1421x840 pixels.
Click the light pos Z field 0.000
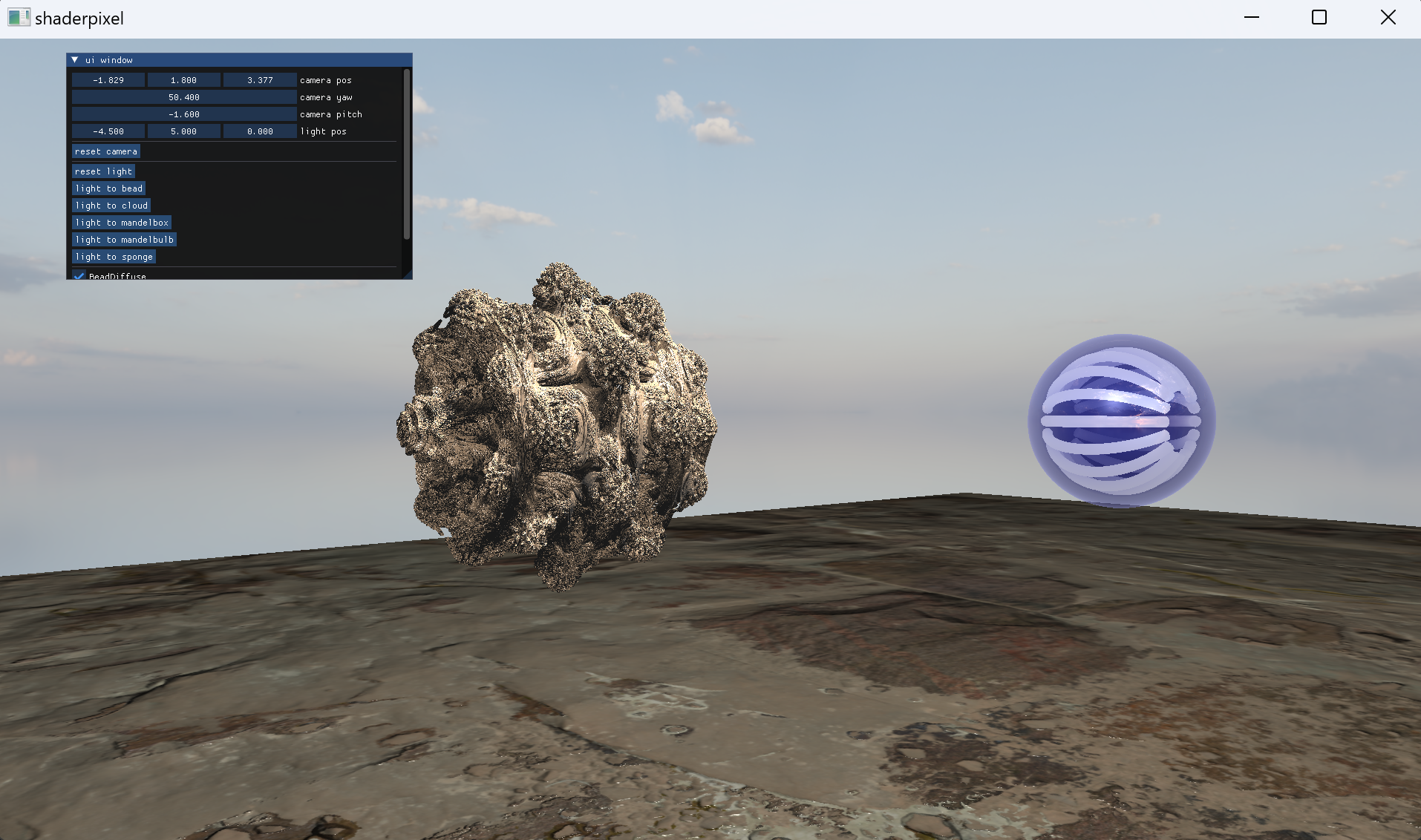click(260, 131)
